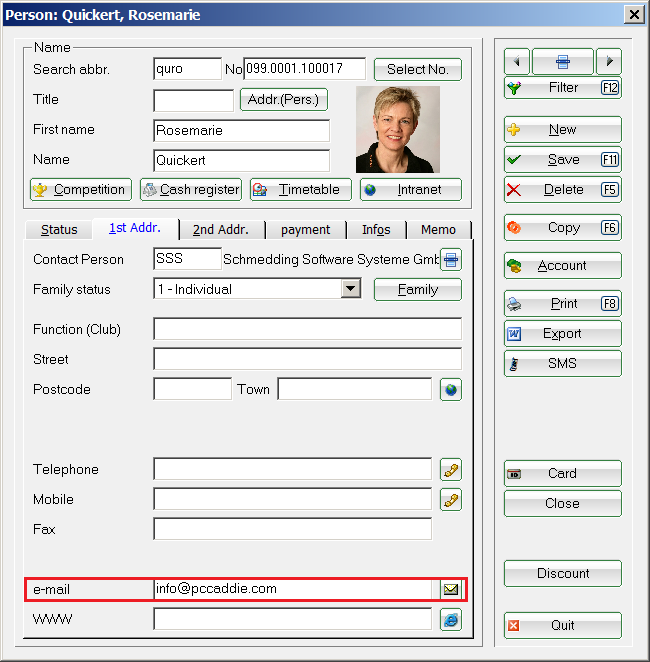The width and height of the screenshot is (650, 662).
Task: Print the person data
Action: coord(563,304)
